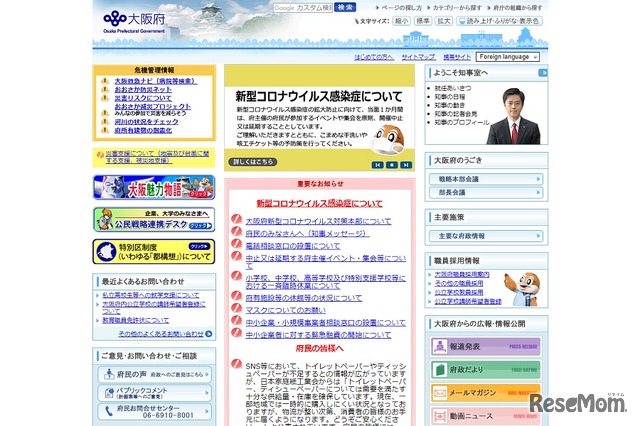Click the 大阪魅力物語 banner

pyautogui.click(x=154, y=187)
